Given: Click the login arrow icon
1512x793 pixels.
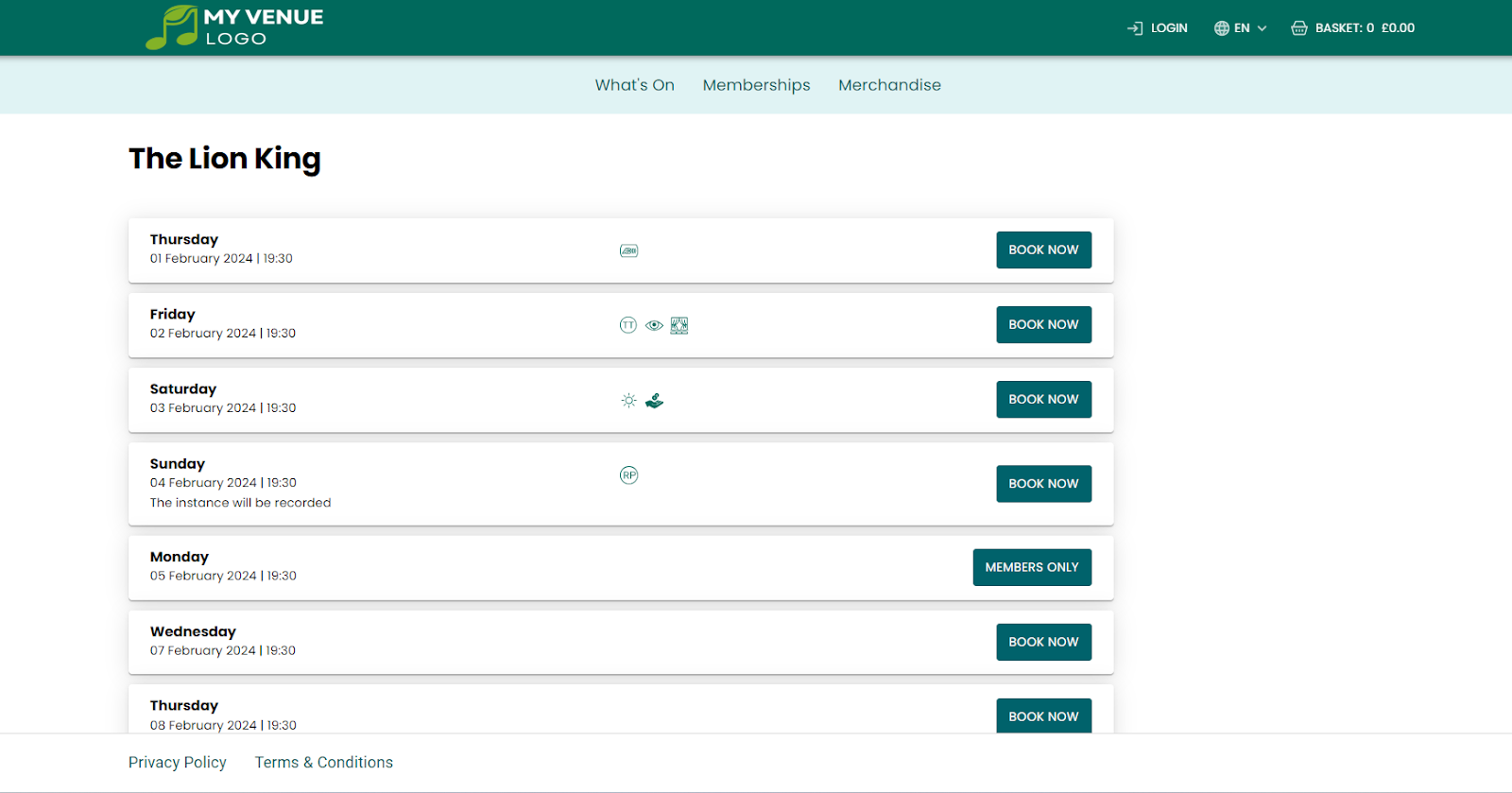Looking at the screenshot, I should [x=1135, y=28].
